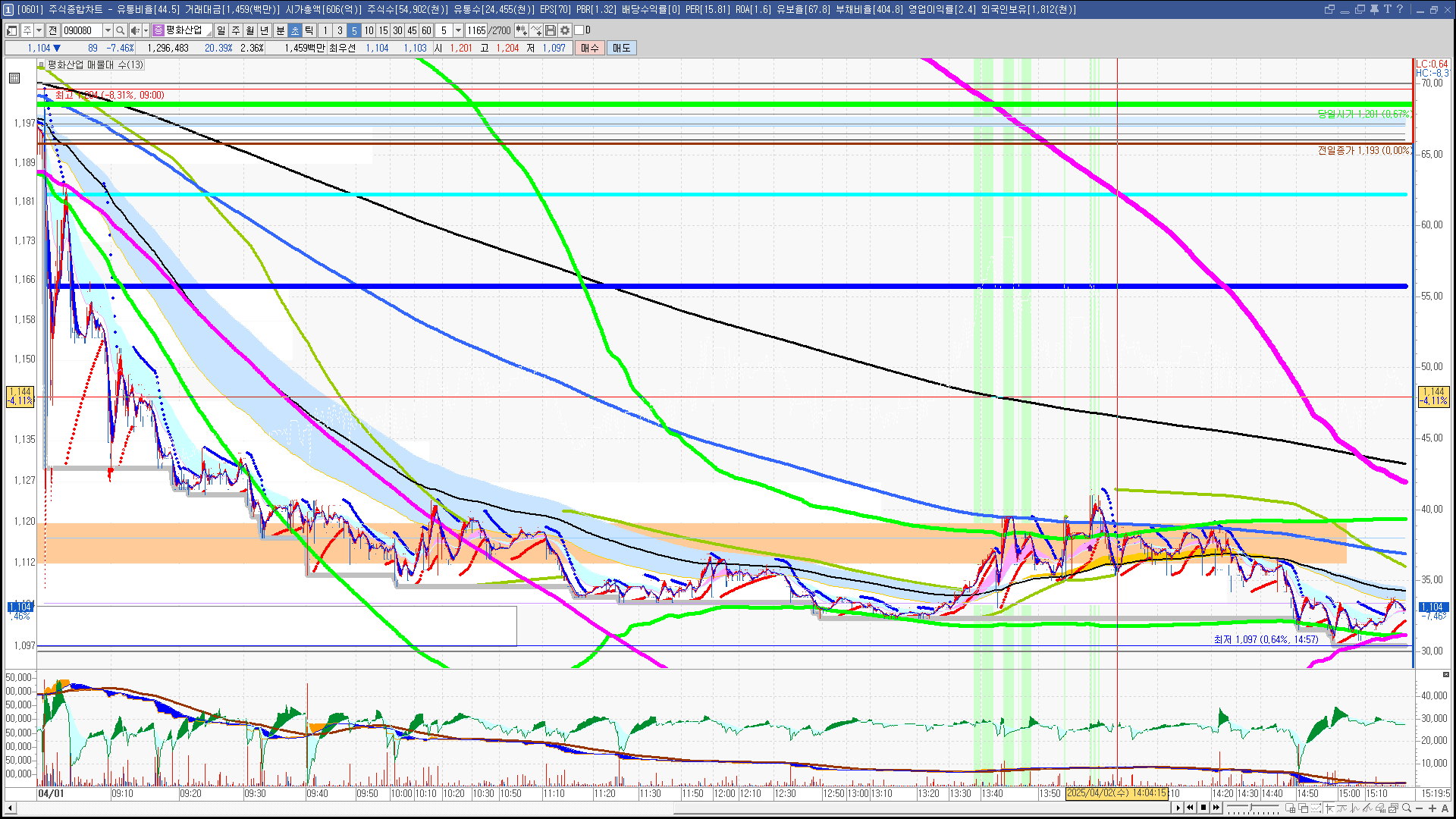Click the playback speed slider at bottom
The width and height of the screenshot is (1456, 819).
1251,808
